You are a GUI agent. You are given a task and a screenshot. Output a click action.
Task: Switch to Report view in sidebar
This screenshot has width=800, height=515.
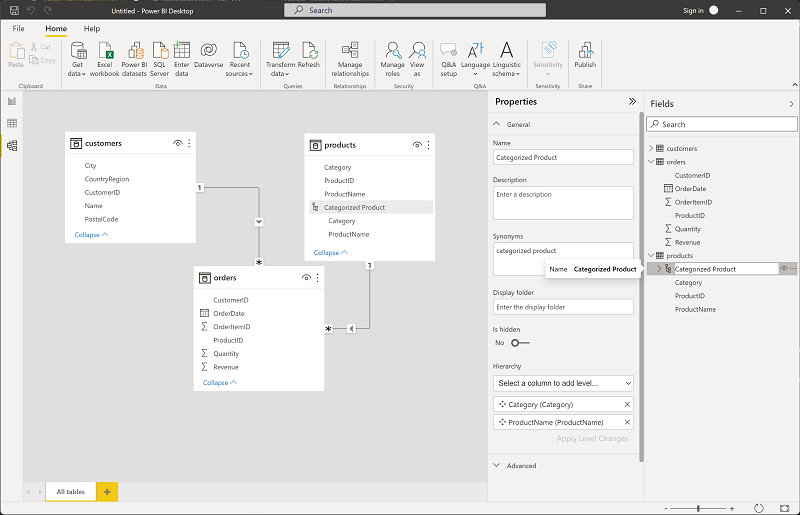[12, 101]
